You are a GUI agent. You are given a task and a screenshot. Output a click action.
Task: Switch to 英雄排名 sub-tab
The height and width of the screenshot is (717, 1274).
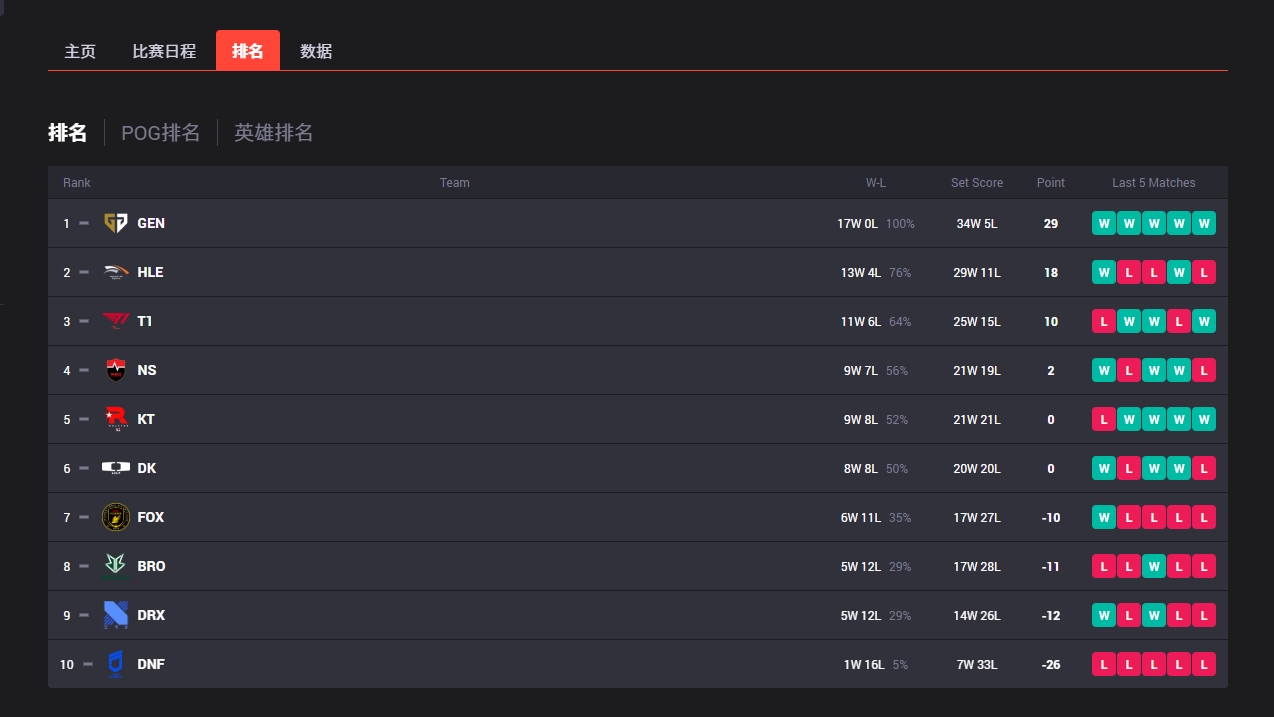click(274, 132)
